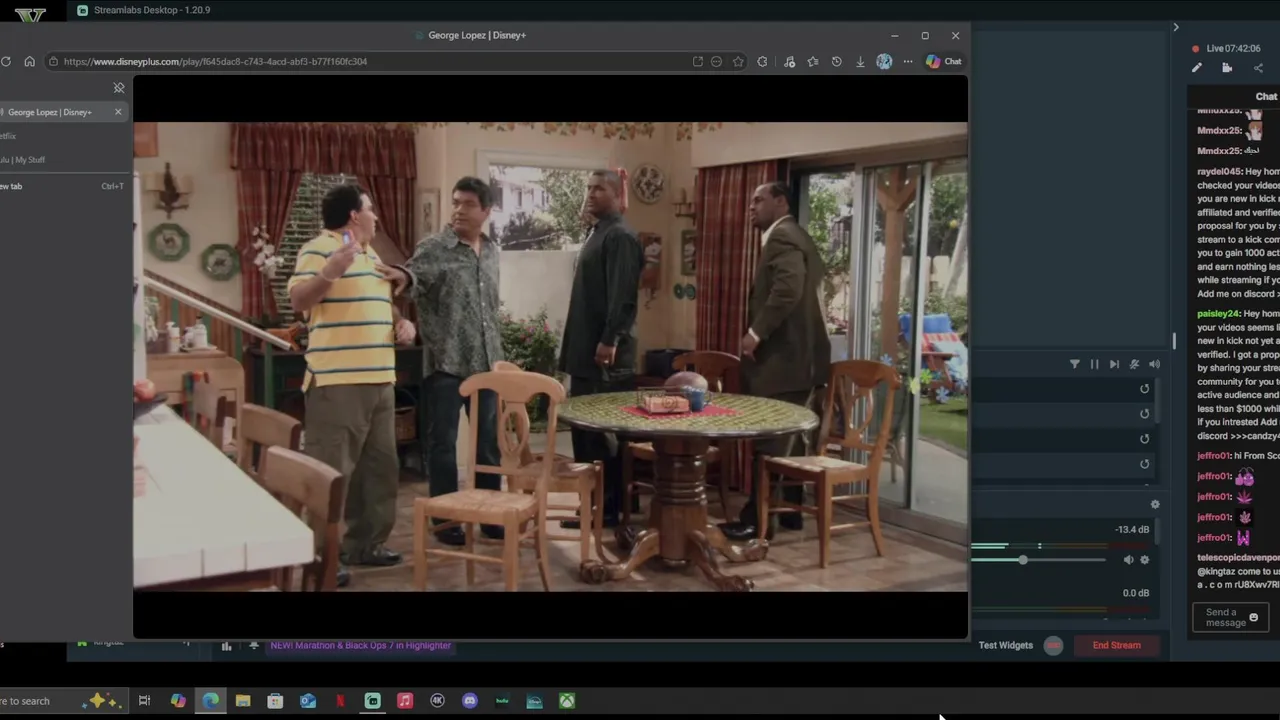
Task: Click Test Widgets
Action: point(1005,645)
